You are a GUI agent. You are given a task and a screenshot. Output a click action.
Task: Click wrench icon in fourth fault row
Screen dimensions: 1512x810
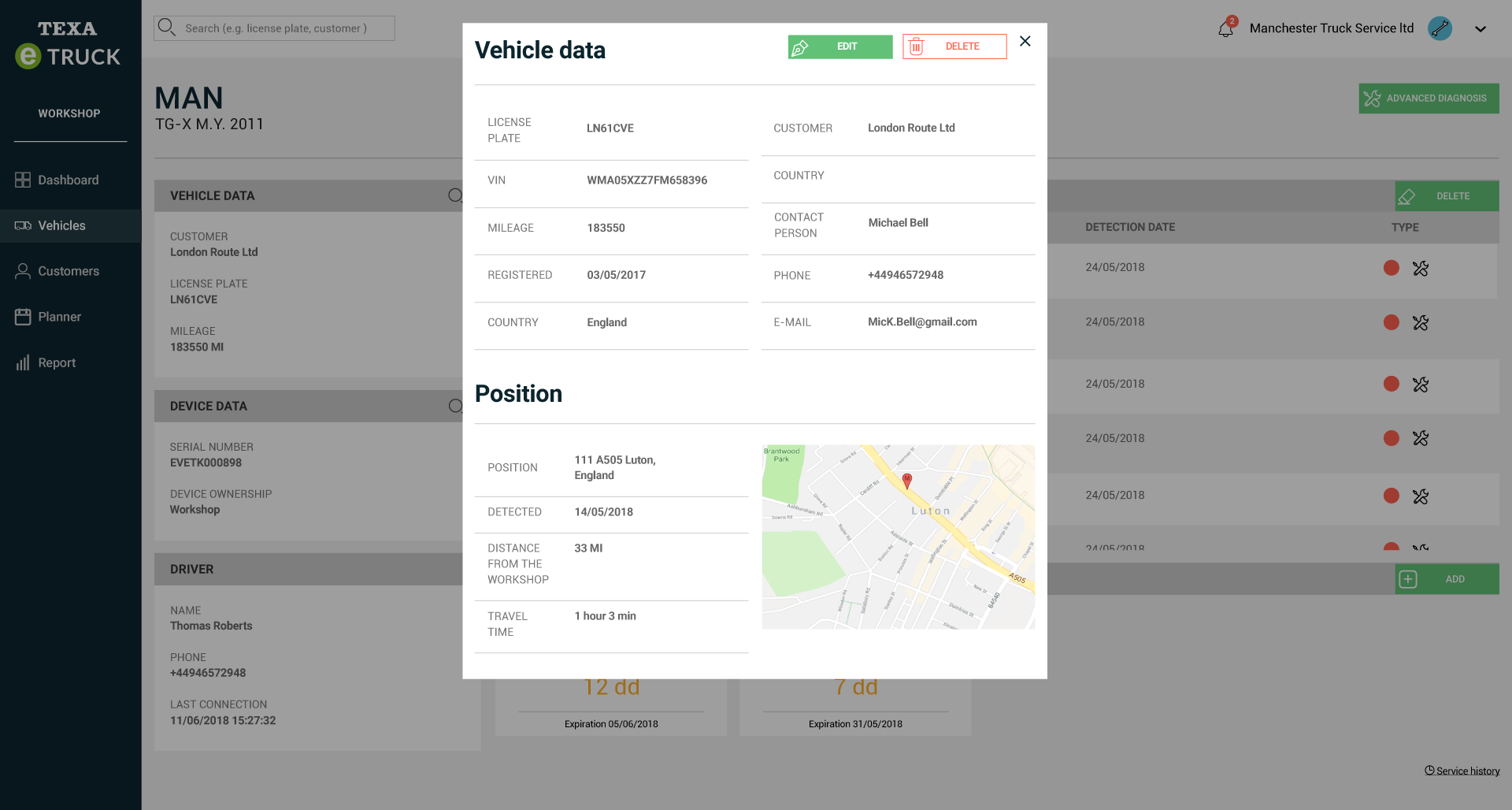coord(1421,438)
